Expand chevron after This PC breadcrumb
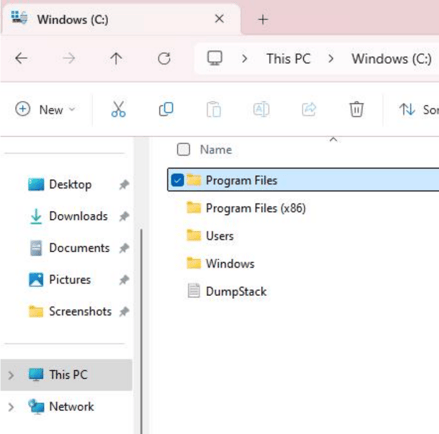439x434 pixels. pos(331,59)
